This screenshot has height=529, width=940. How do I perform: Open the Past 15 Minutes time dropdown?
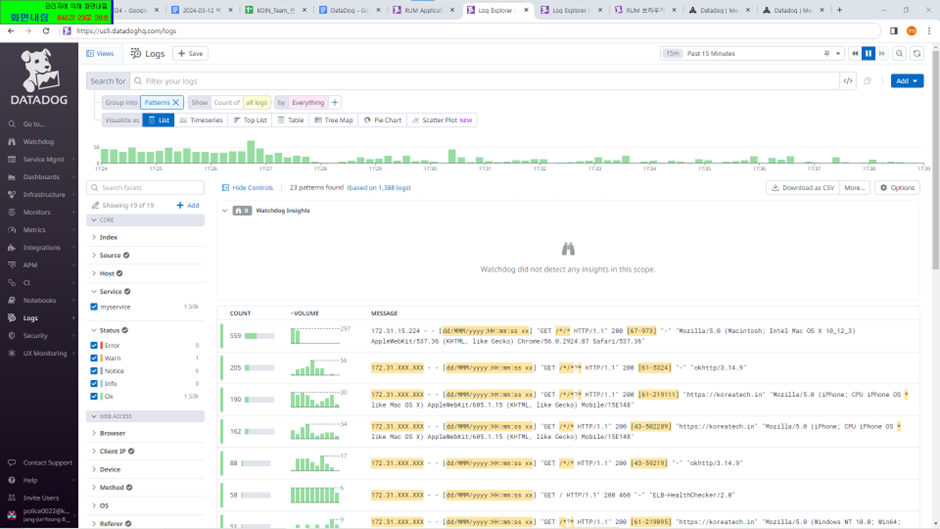tap(752, 53)
